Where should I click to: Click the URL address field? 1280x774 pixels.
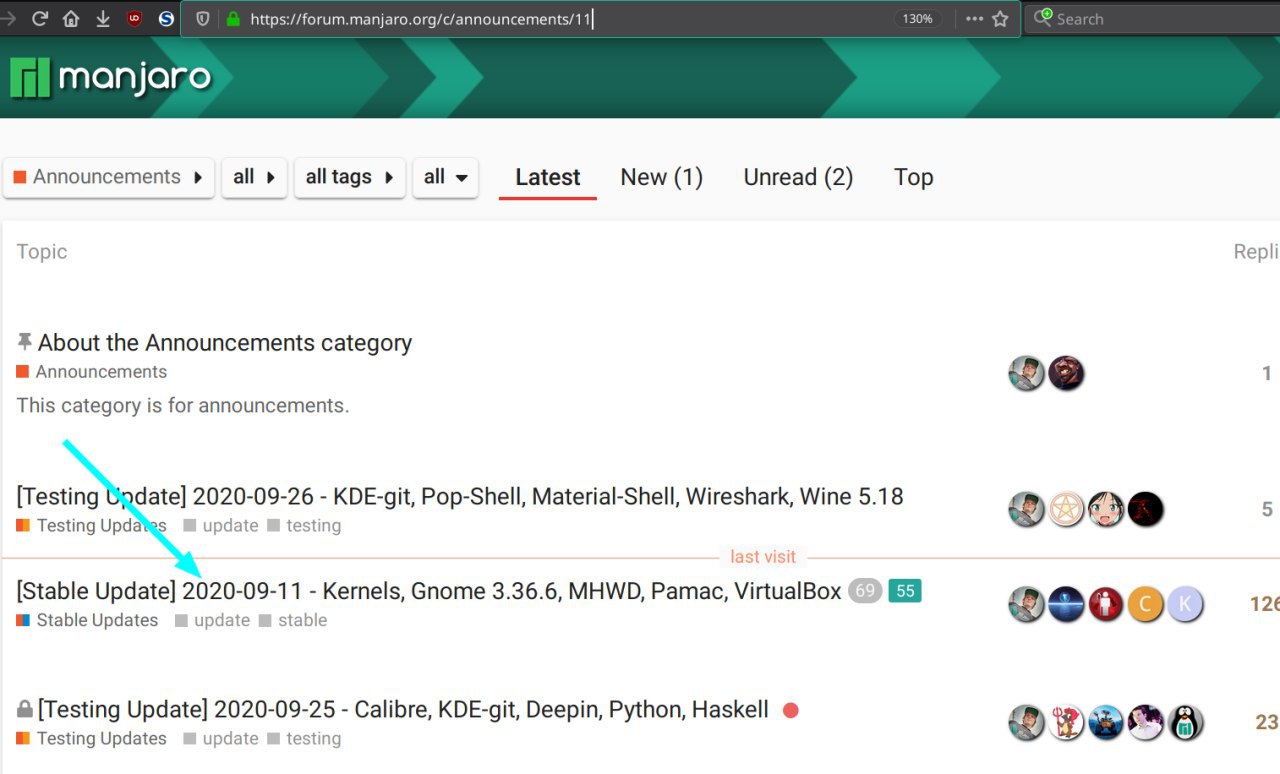pos(600,19)
